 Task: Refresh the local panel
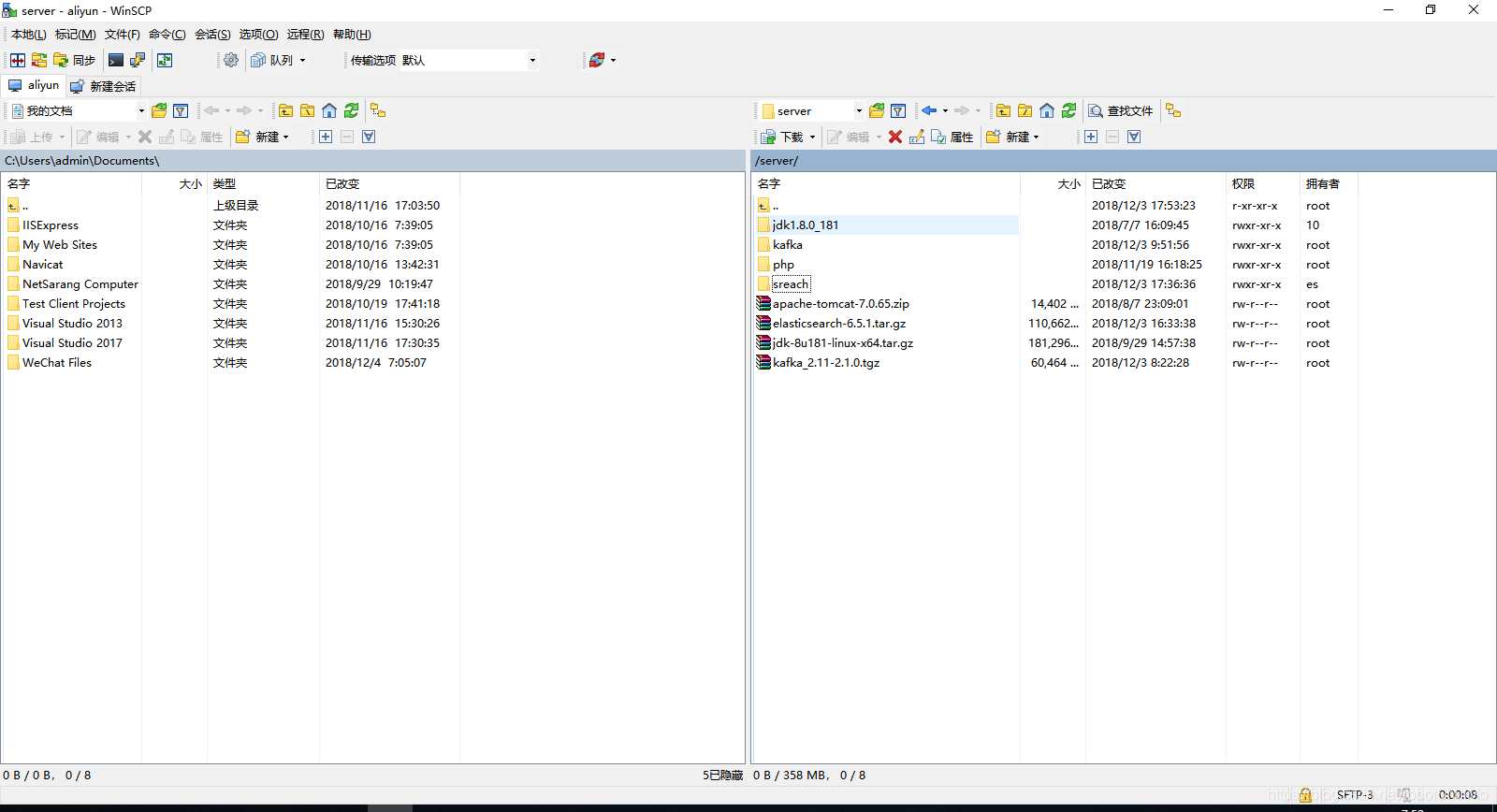351,110
